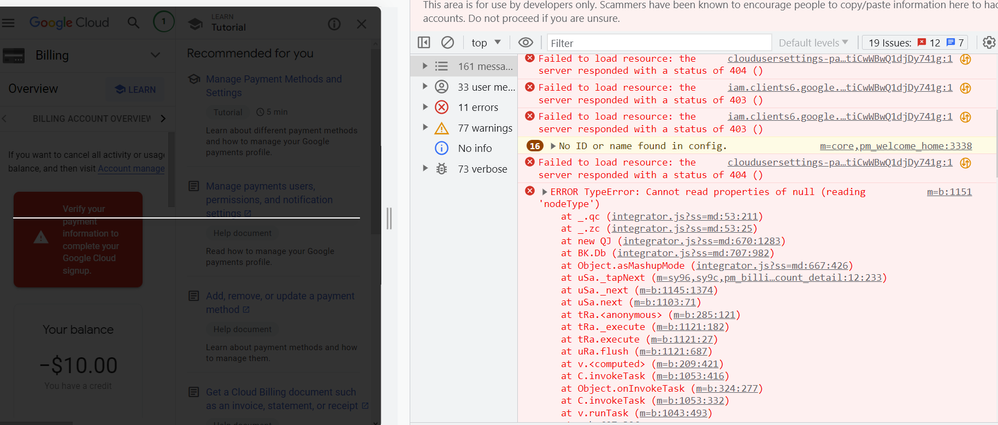Click the verbose bug icon in sidebar

442,169
